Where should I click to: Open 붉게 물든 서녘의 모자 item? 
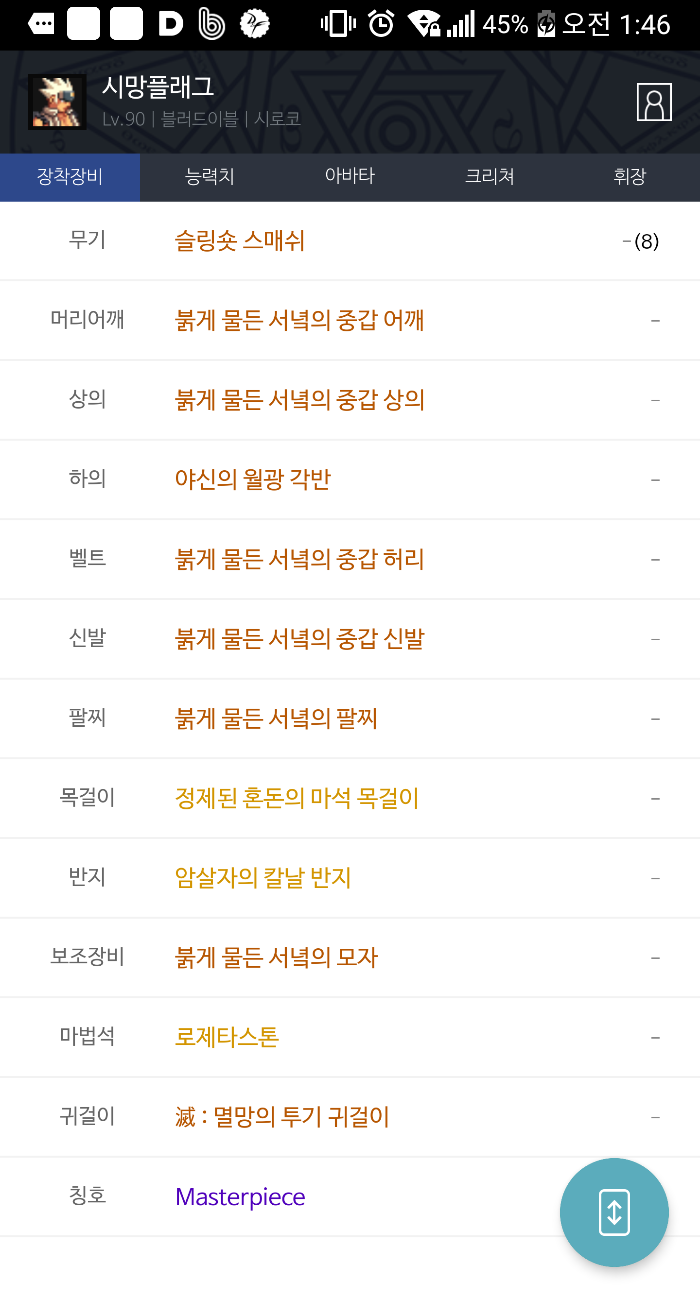pos(277,958)
